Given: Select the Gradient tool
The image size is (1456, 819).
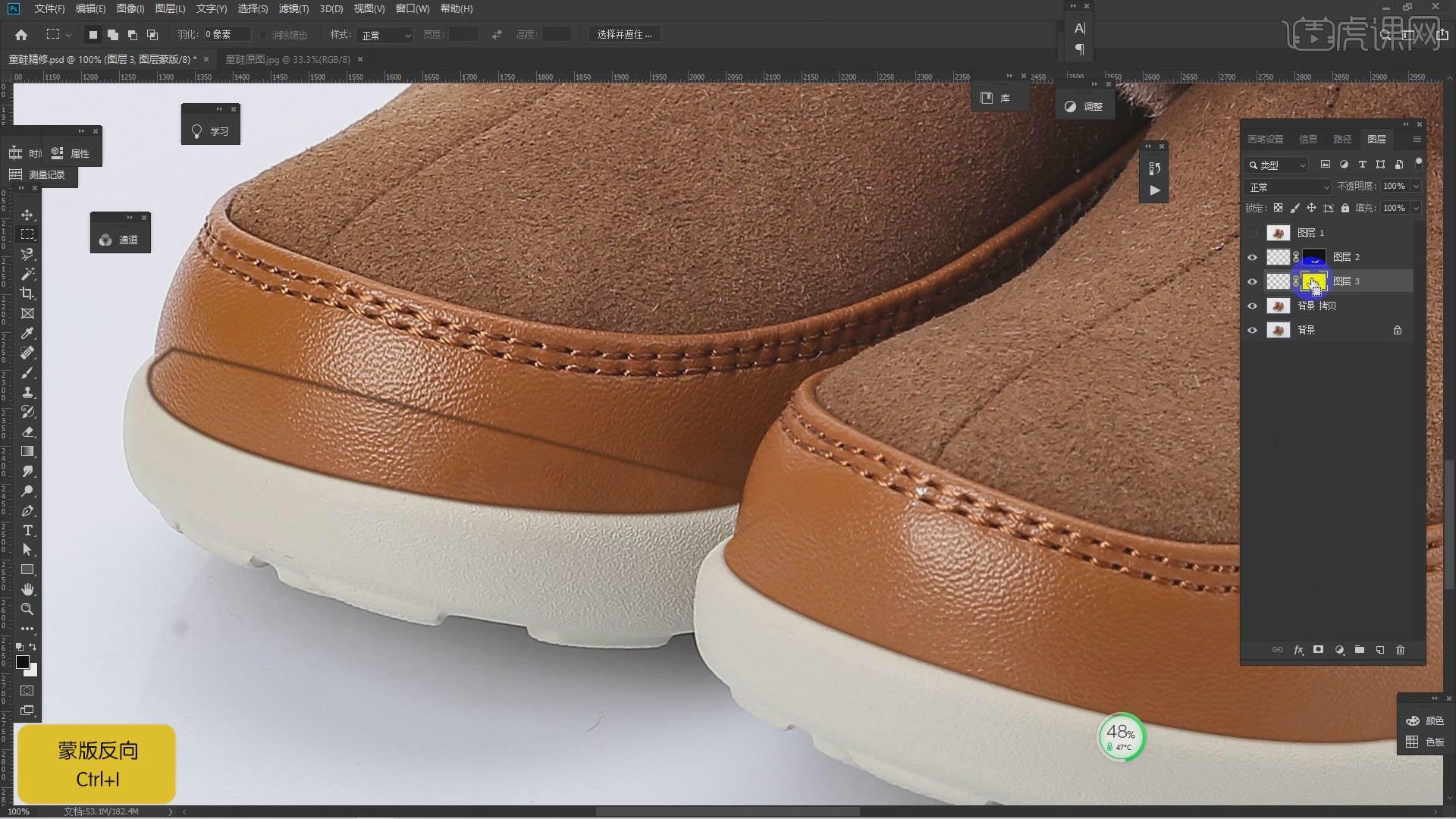Looking at the screenshot, I should click(x=27, y=451).
